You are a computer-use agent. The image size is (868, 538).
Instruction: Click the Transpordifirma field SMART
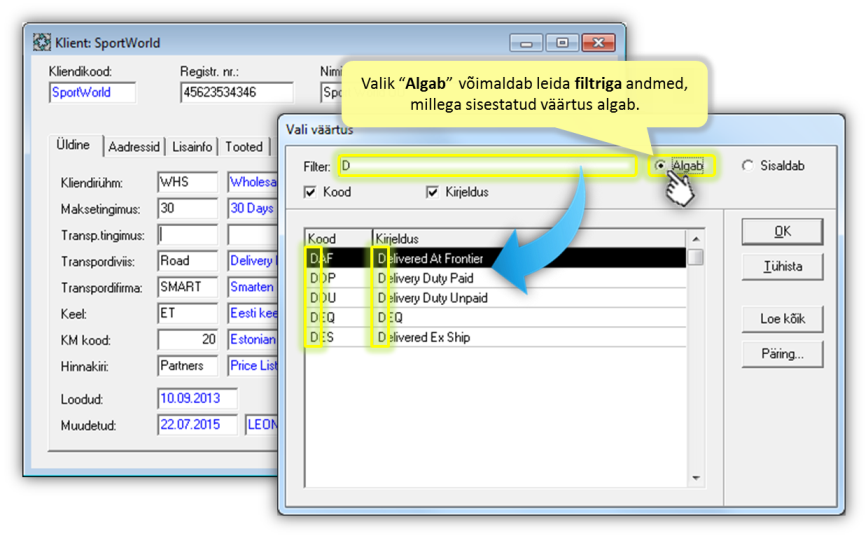(187, 287)
